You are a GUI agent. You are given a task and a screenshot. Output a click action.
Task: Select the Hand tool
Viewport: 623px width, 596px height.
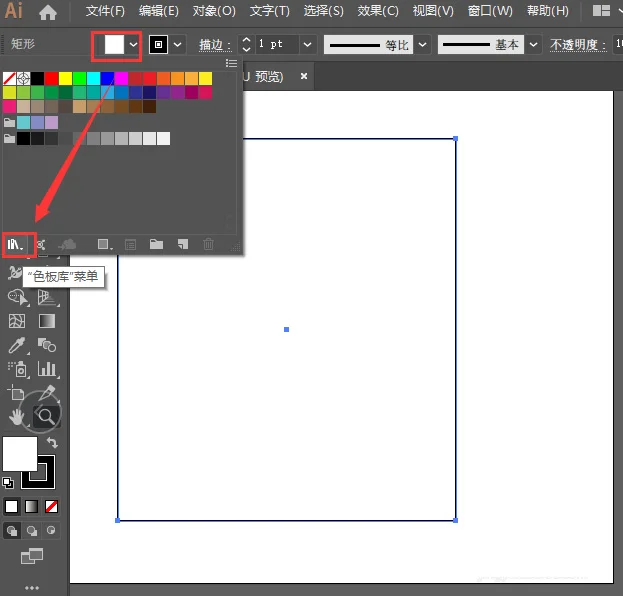[17, 414]
